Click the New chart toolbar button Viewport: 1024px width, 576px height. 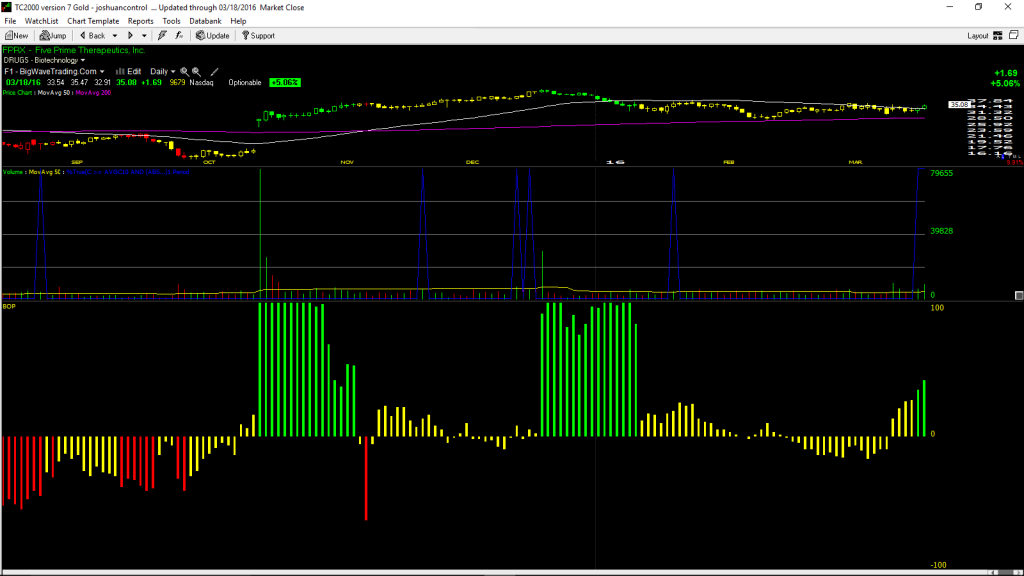16,36
